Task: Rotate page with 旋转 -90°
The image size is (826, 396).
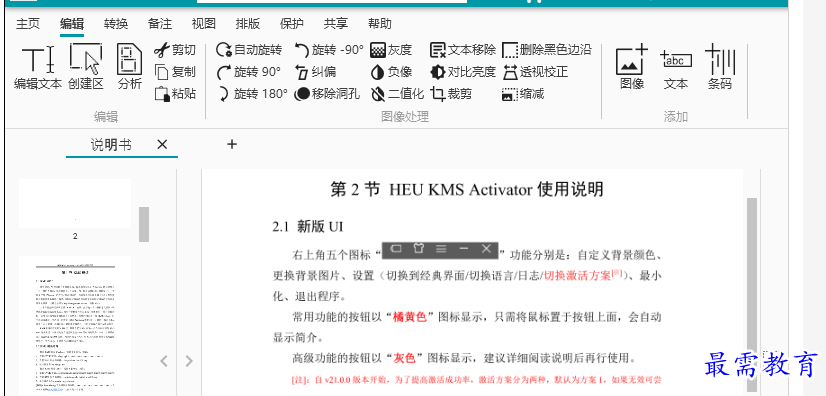Action: (329, 50)
